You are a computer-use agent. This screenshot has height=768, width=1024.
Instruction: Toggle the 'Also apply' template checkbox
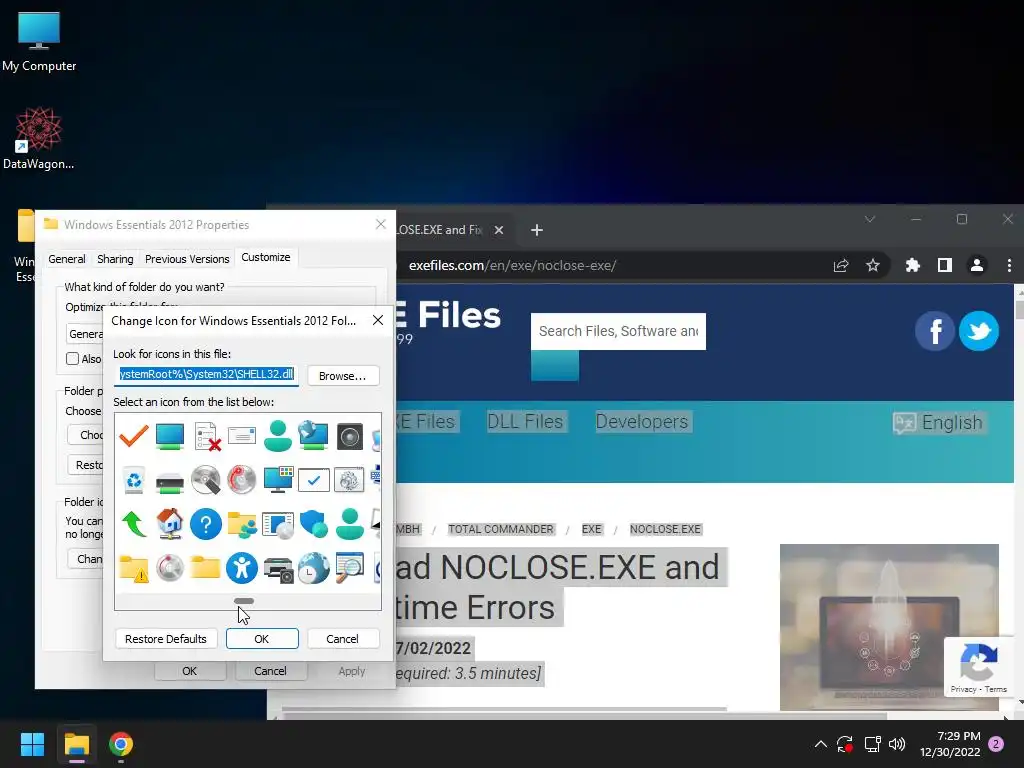[72, 359]
